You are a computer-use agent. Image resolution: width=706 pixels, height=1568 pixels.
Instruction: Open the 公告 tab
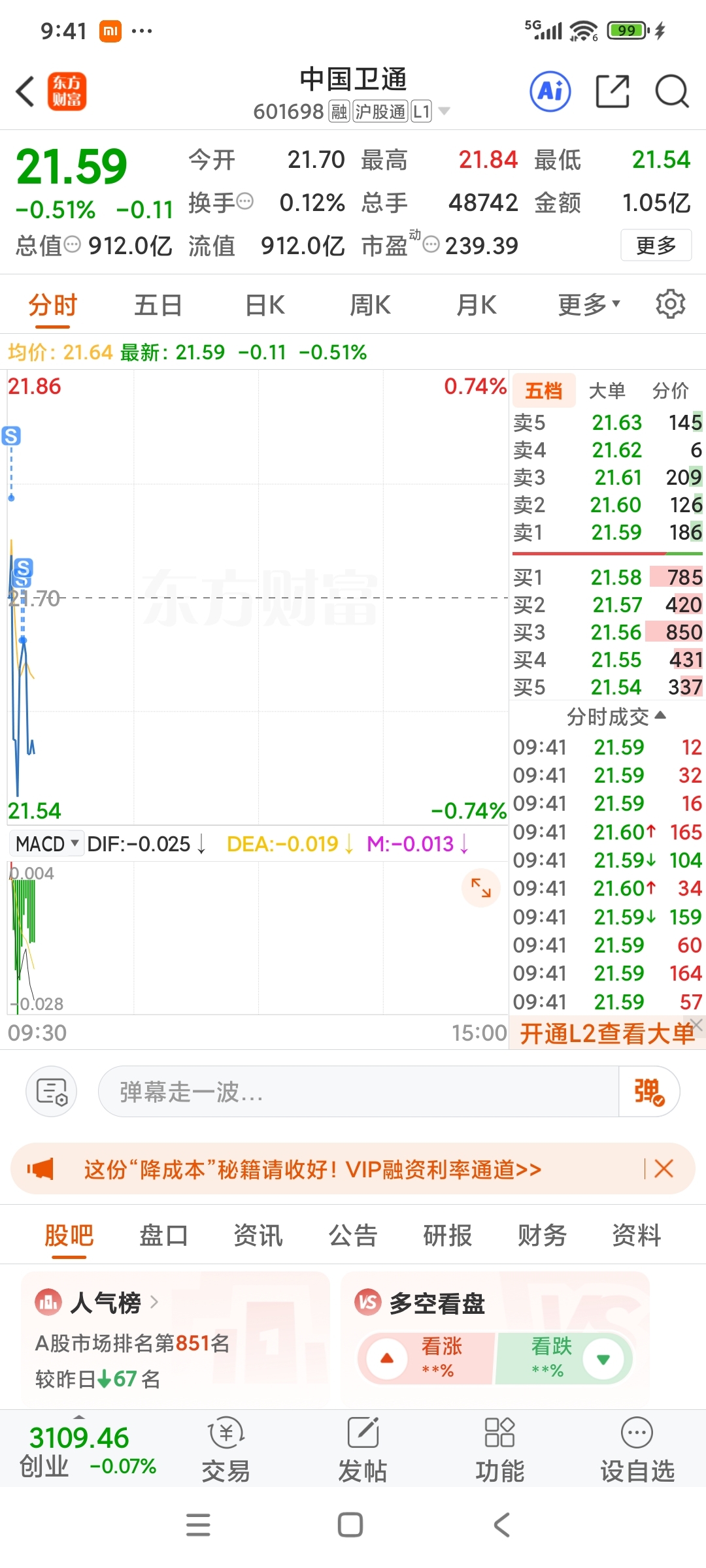pos(353,1235)
